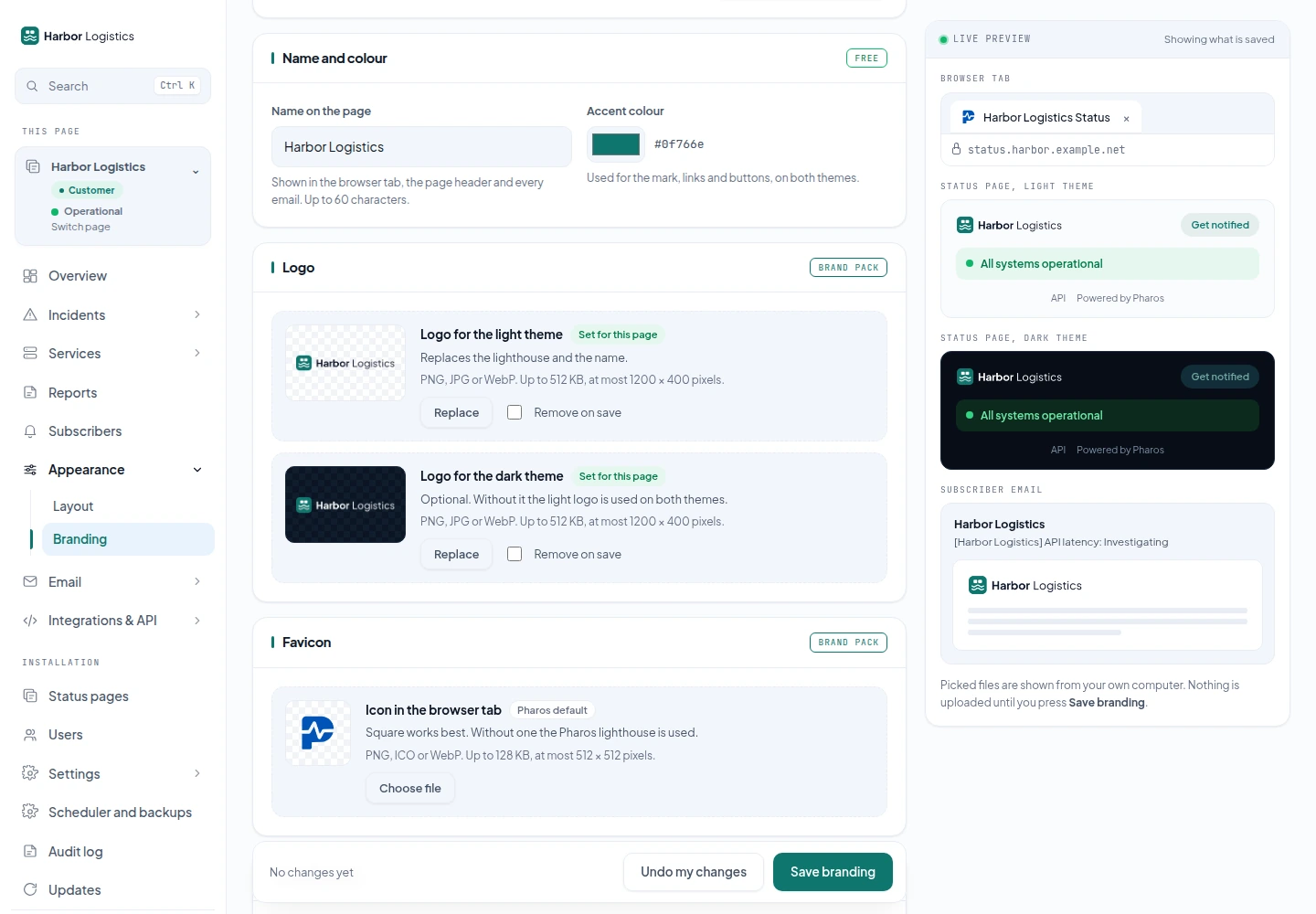Click the Scheduler and backups icon

click(30, 812)
